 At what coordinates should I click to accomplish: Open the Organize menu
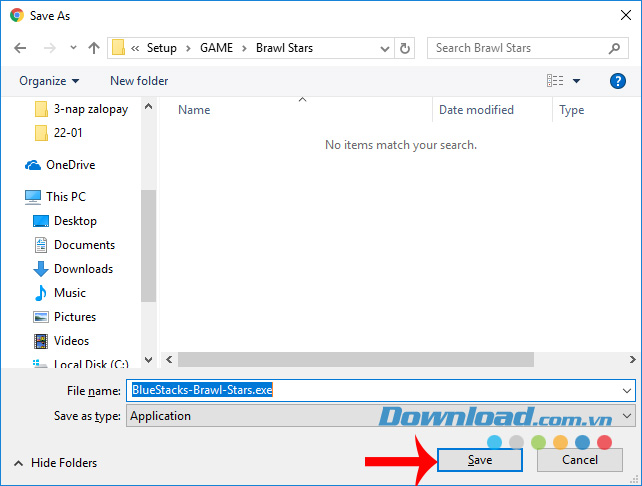click(x=48, y=81)
